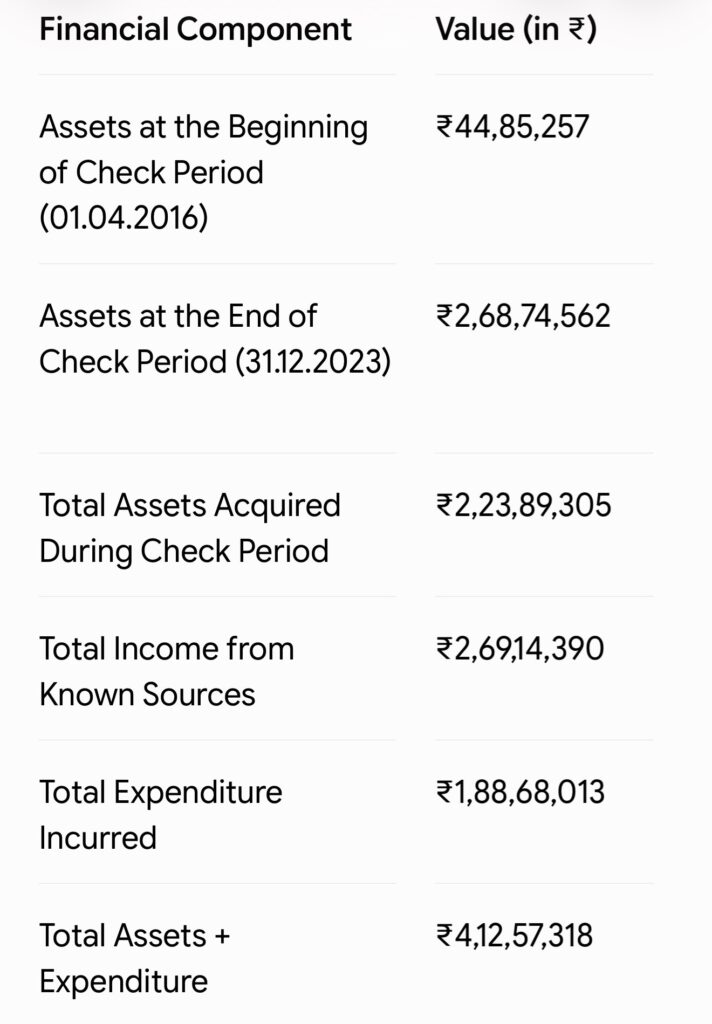Screen dimensions: 712x1024
Task: Click Total Income from Known Sources label
Action: point(167,671)
